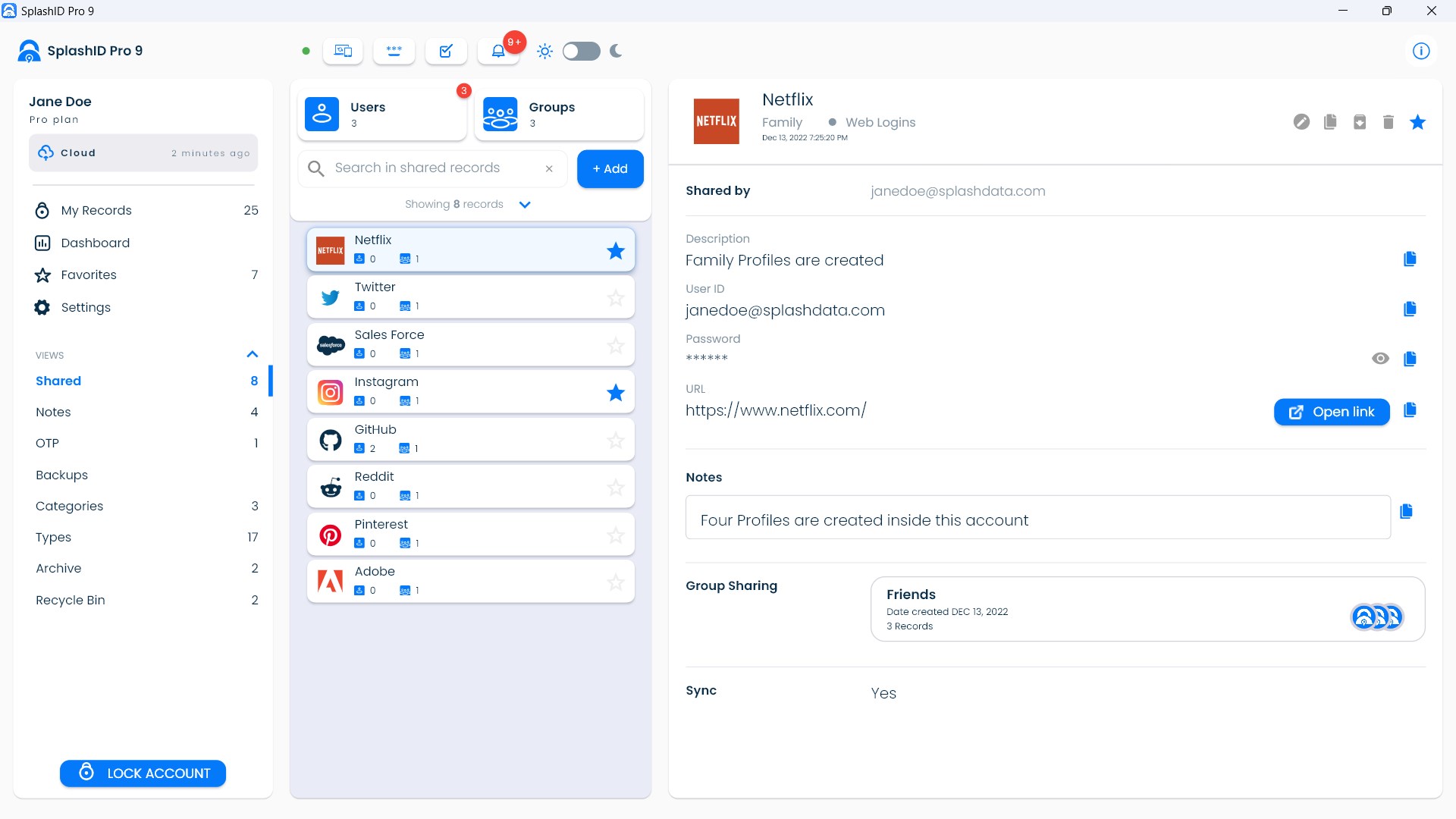Open the notifications bell icon
Viewport: 1456px width, 819px height.
(498, 51)
